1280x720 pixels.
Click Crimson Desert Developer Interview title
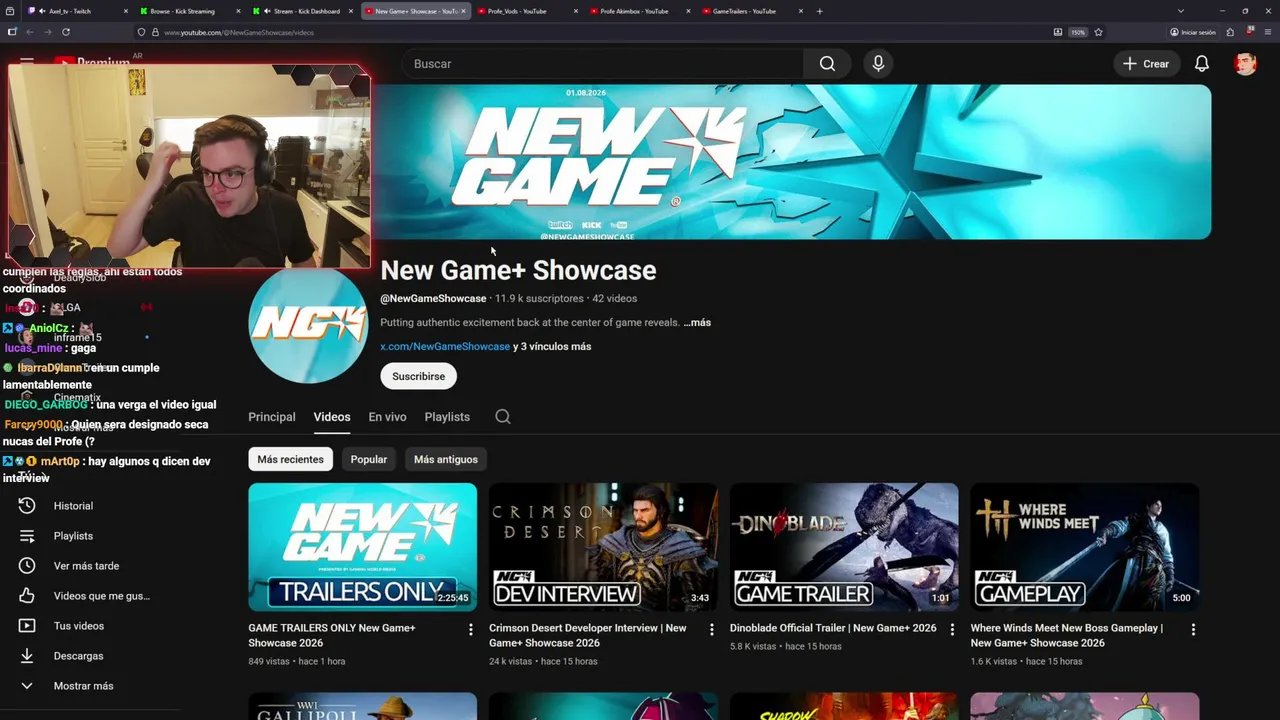point(588,635)
